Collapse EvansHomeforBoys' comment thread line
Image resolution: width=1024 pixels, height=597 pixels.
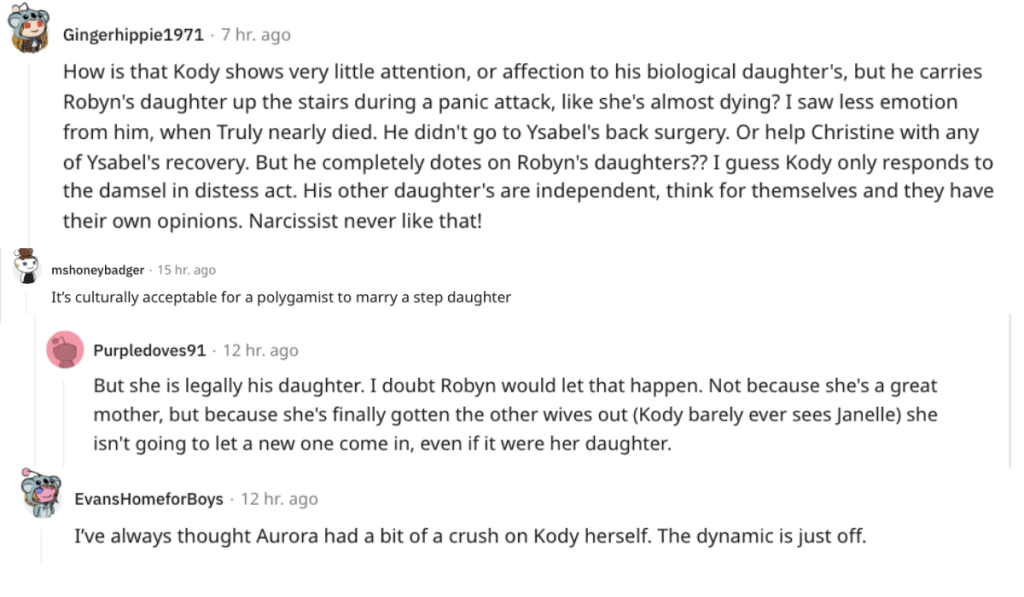point(41,540)
